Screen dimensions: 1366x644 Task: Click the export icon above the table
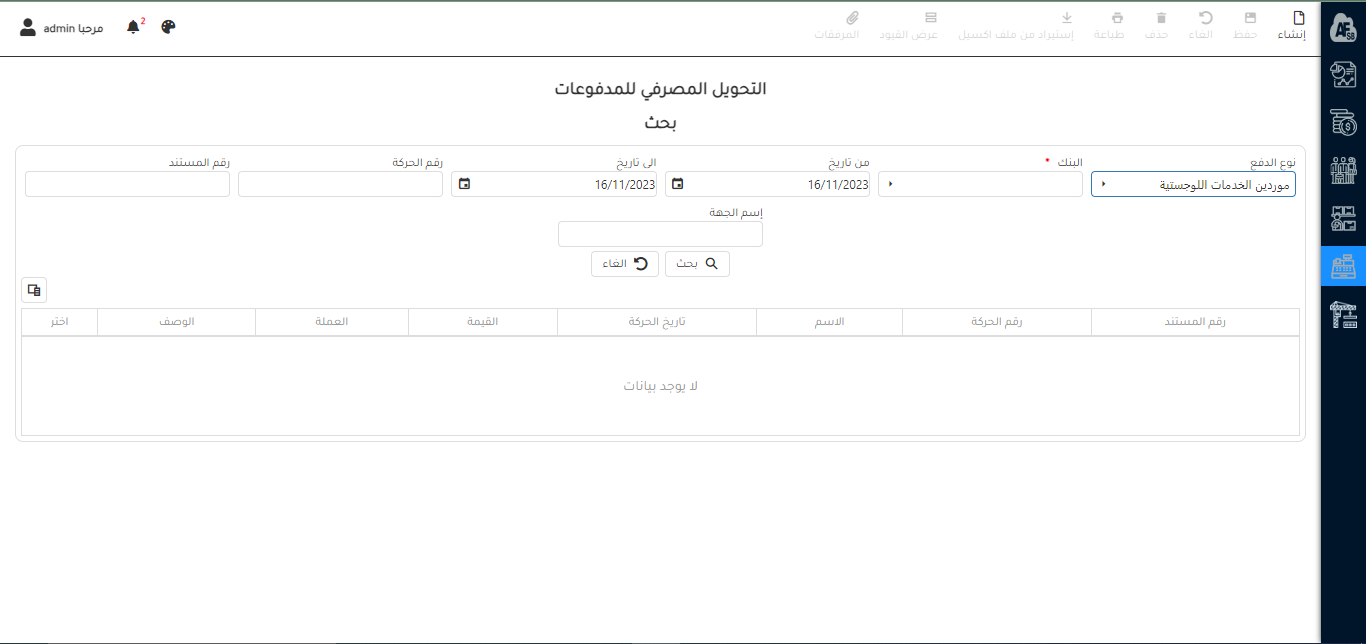[x=34, y=290]
